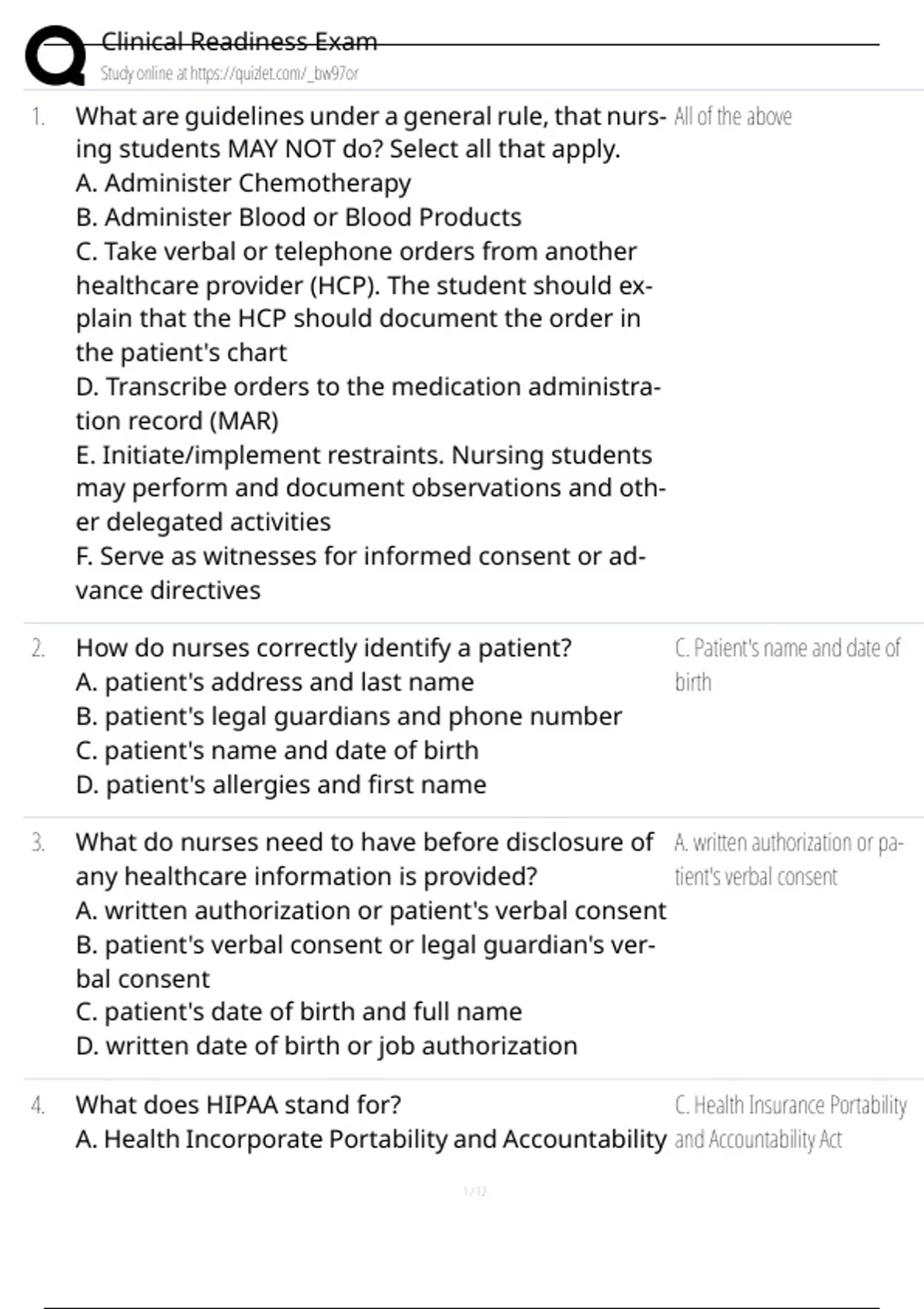This screenshot has height=1309, width=924.
Task: Select question number 1 marker
Action: pos(38,117)
